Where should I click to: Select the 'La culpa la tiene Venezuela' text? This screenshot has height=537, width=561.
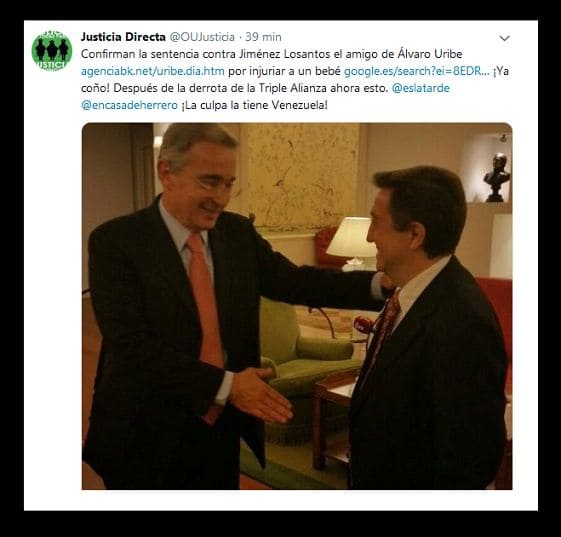tap(254, 105)
